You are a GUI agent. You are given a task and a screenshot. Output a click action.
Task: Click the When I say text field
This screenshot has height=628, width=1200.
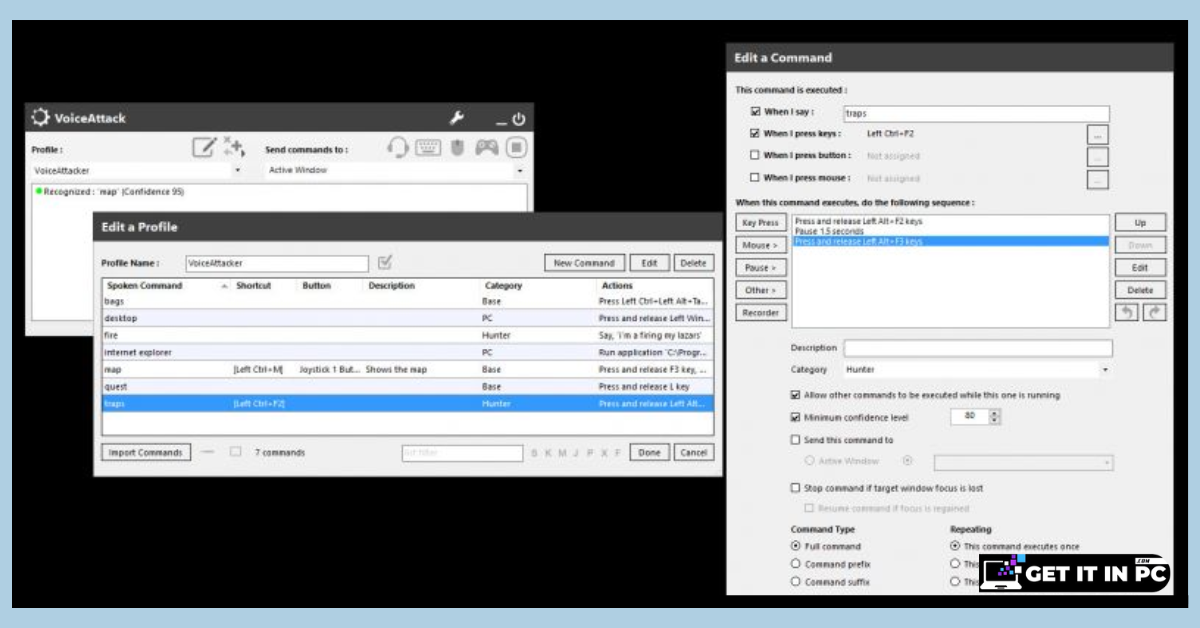(x=976, y=114)
